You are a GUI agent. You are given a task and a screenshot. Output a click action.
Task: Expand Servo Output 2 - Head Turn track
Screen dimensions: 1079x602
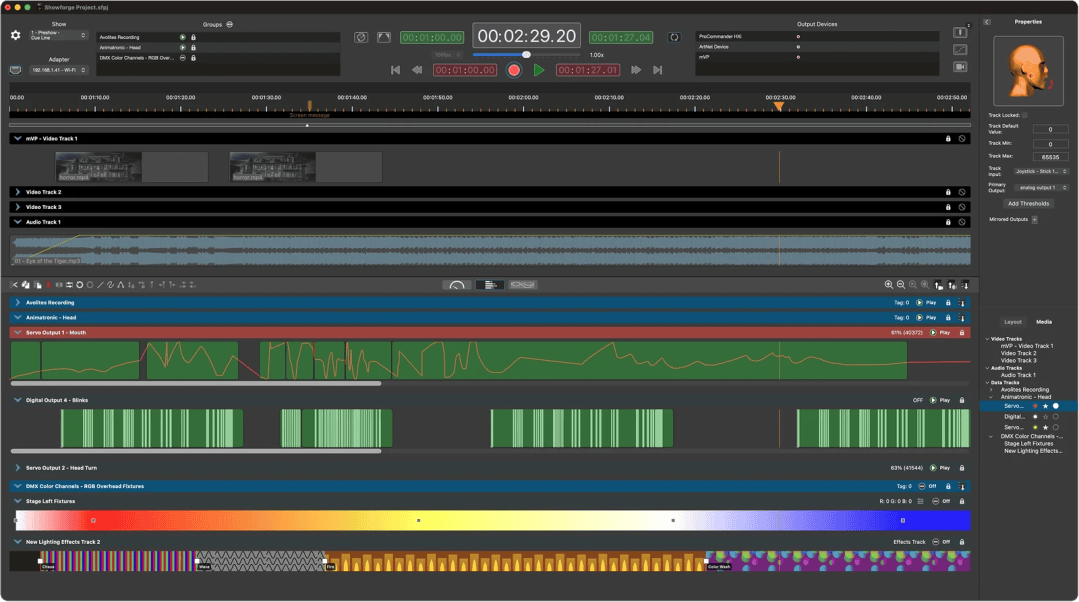17,468
